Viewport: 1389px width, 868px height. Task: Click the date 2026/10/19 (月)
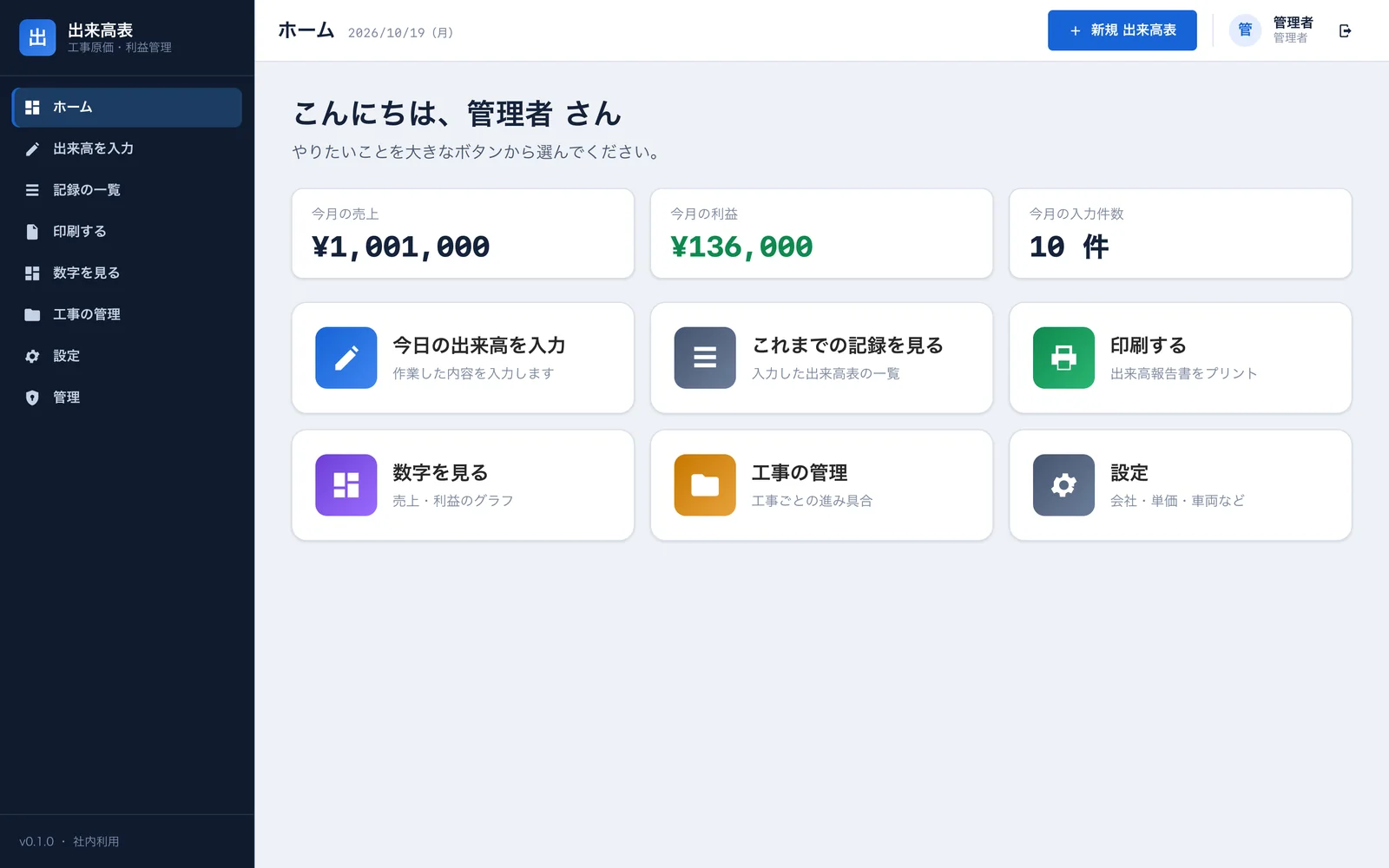[x=400, y=33]
